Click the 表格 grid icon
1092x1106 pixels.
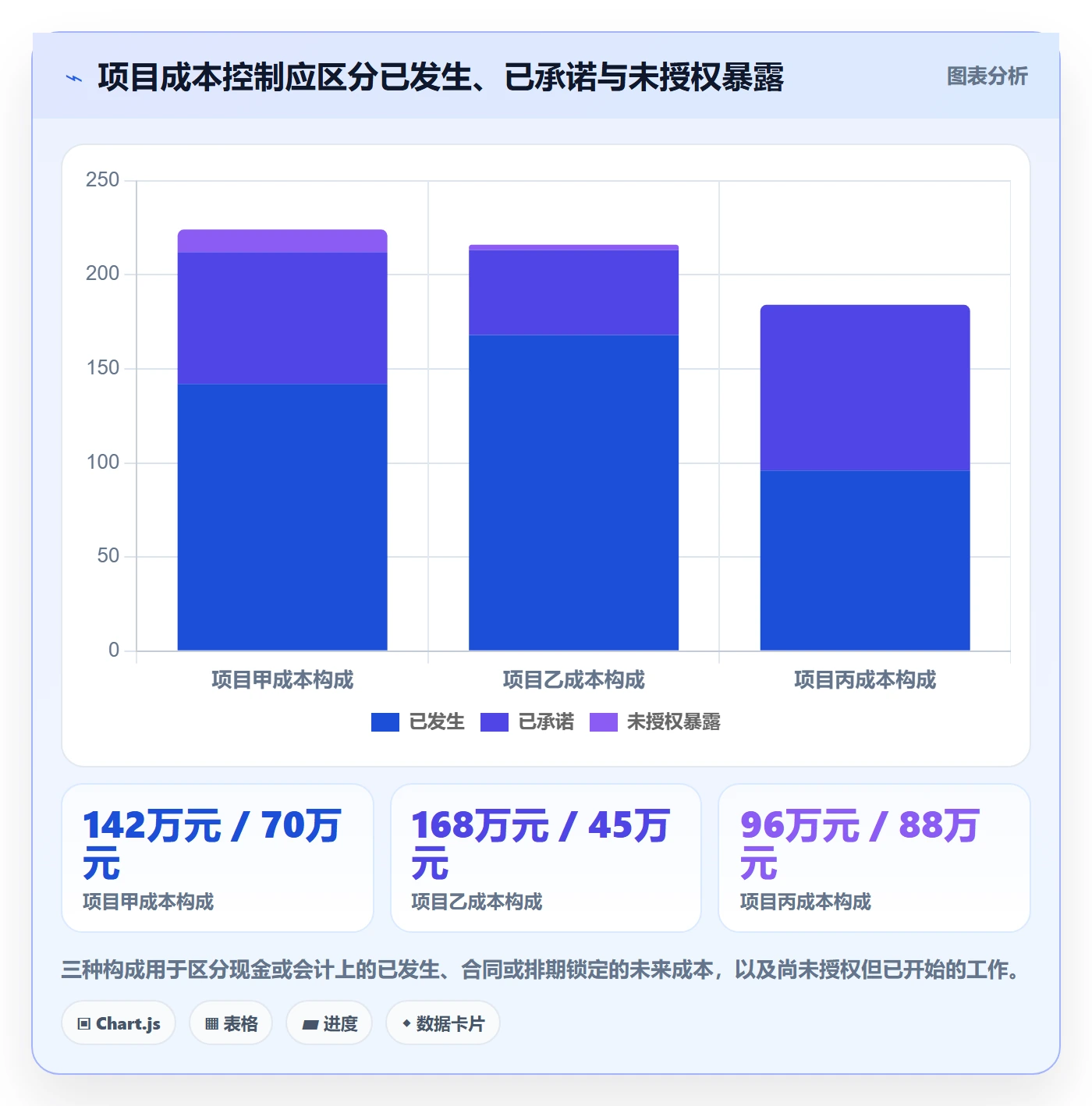point(211,1024)
